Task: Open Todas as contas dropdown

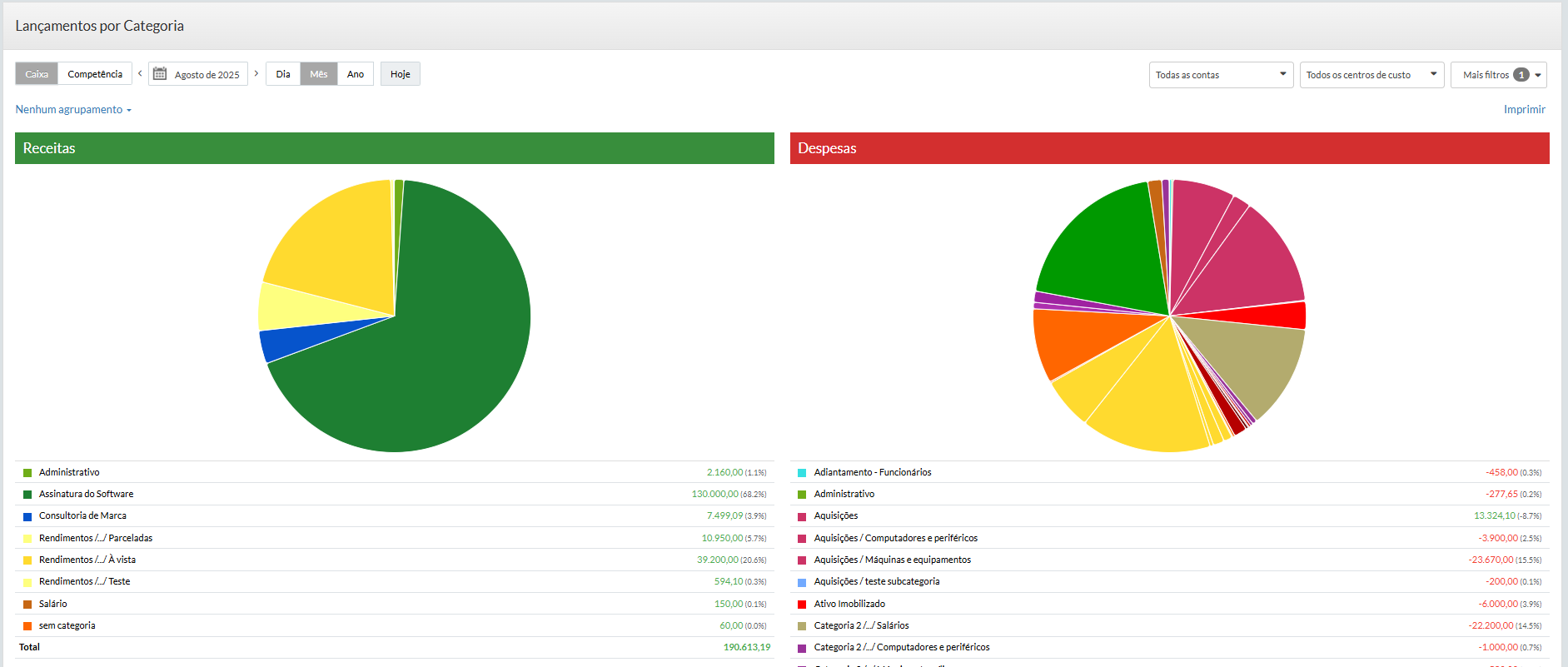Action: click(x=1221, y=75)
